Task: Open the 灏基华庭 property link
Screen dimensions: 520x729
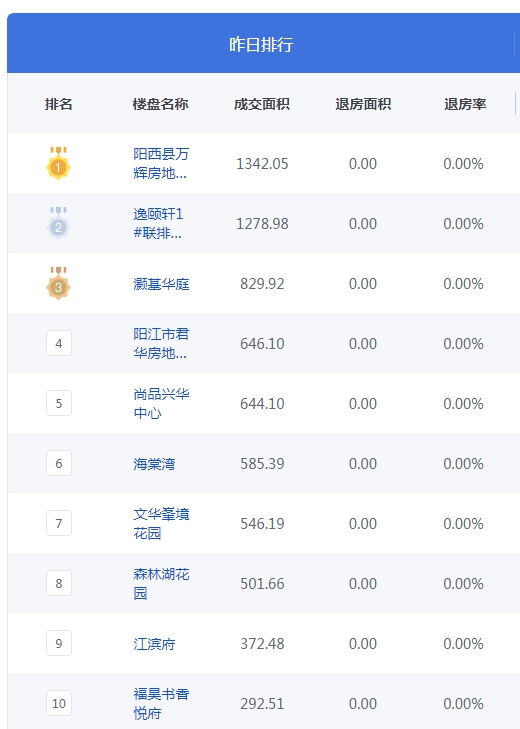Action: 161,284
